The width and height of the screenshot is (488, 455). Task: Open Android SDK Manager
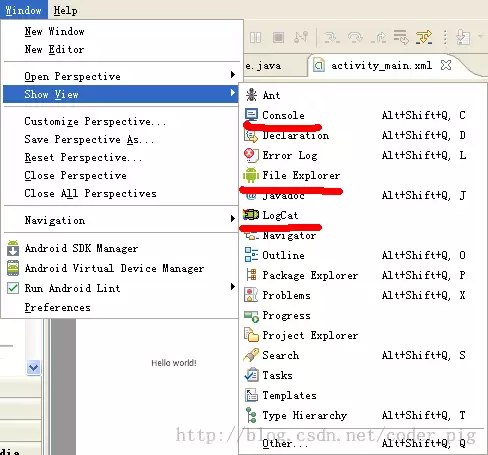[81, 248]
